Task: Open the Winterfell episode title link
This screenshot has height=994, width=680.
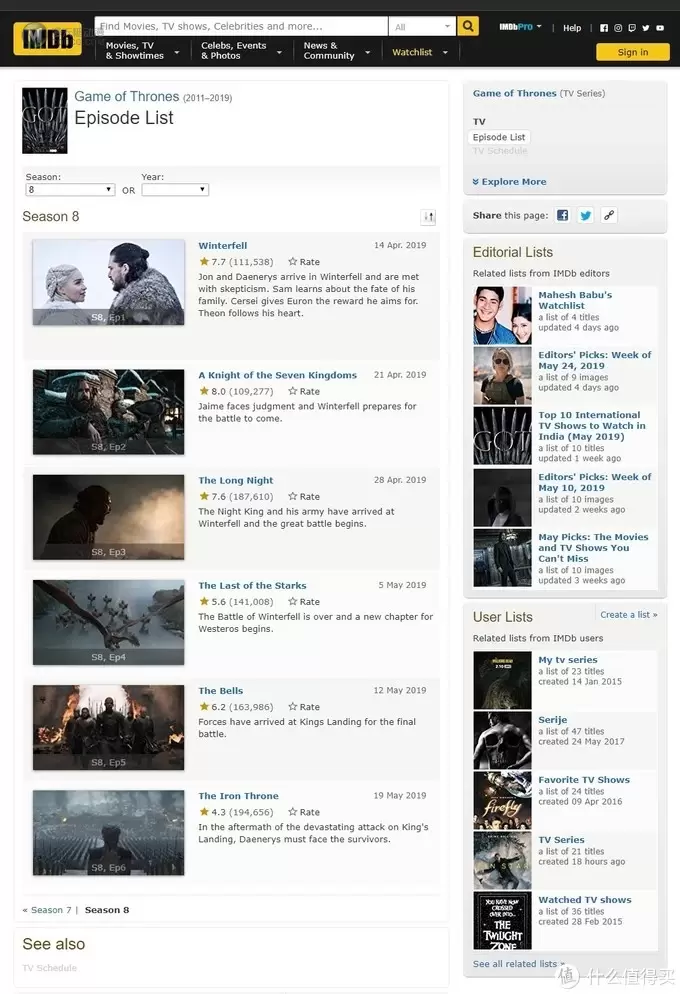Action: pos(222,245)
